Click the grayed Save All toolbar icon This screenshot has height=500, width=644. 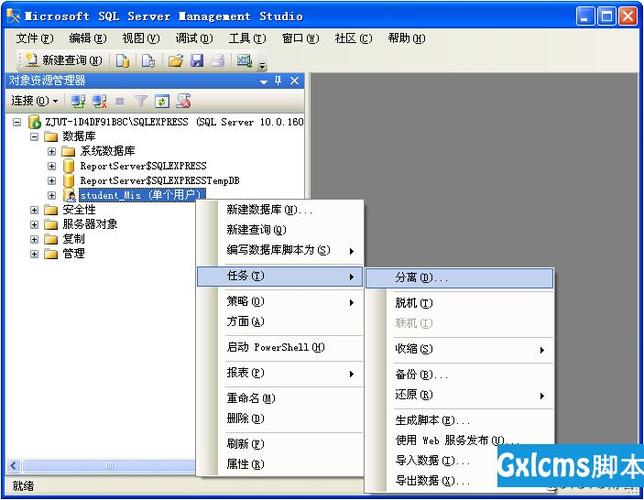click(218, 61)
